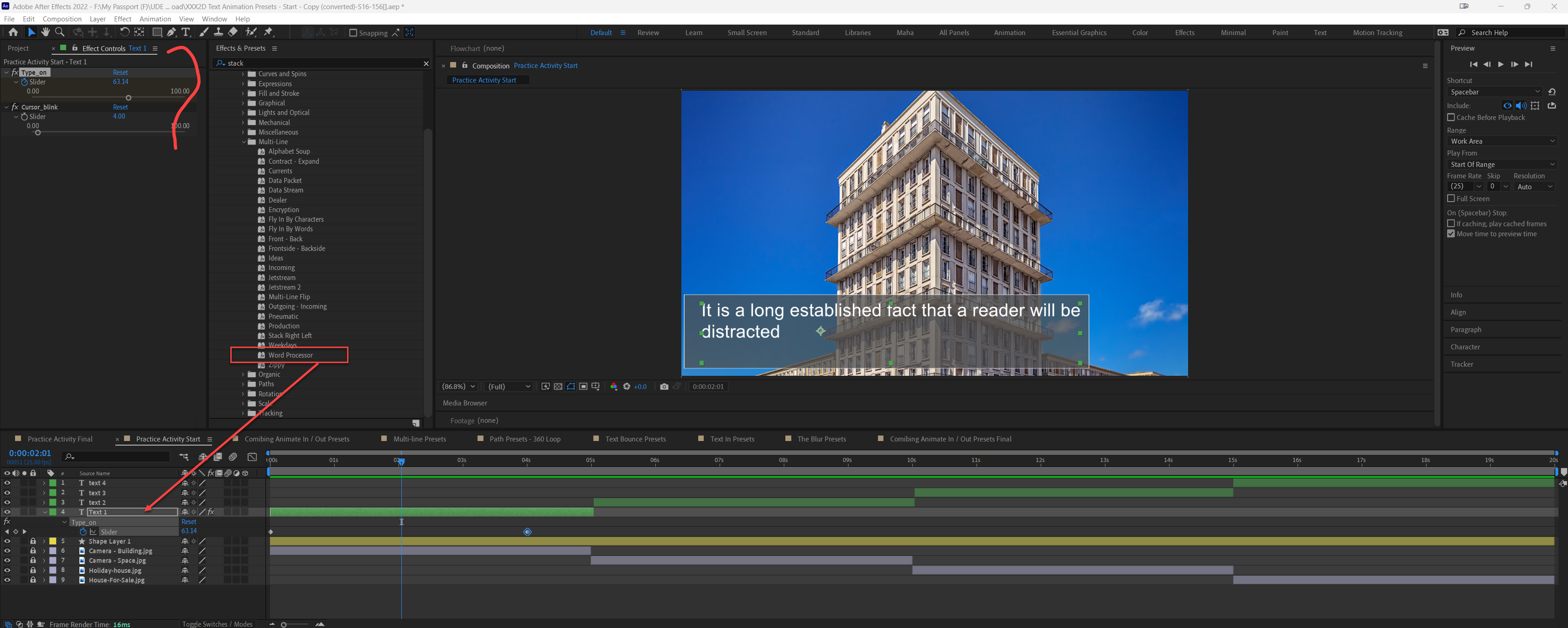Enable the Snapping checkbox
The image size is (1568, 628).
[x=353, y=33]
